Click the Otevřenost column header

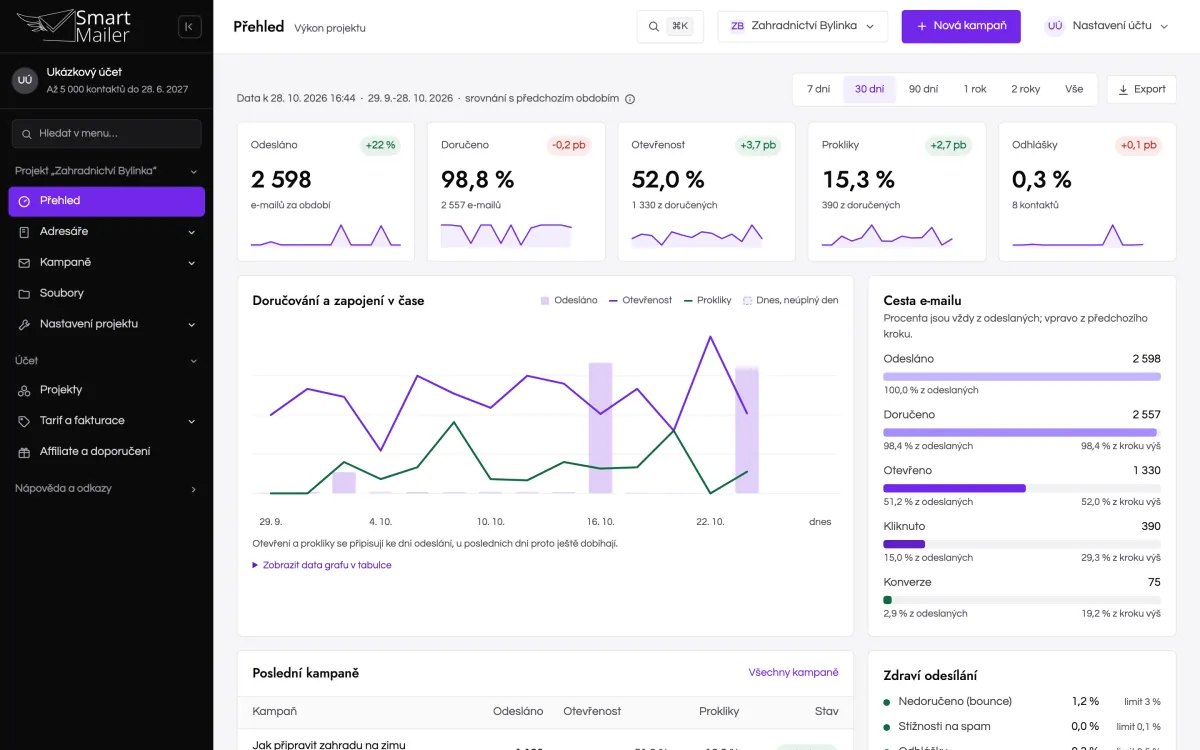[592, 711]
